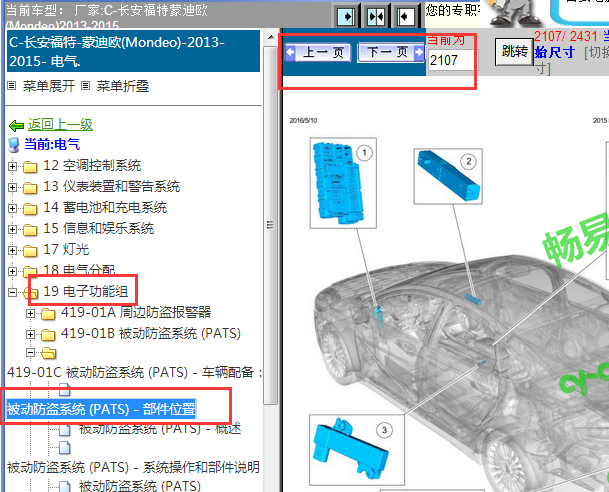Image resolution: width=609 pixels, height=492 pixels.
Task: Expand the 419-01B 被动防盗系统 node
Action: tap(30, 334)
